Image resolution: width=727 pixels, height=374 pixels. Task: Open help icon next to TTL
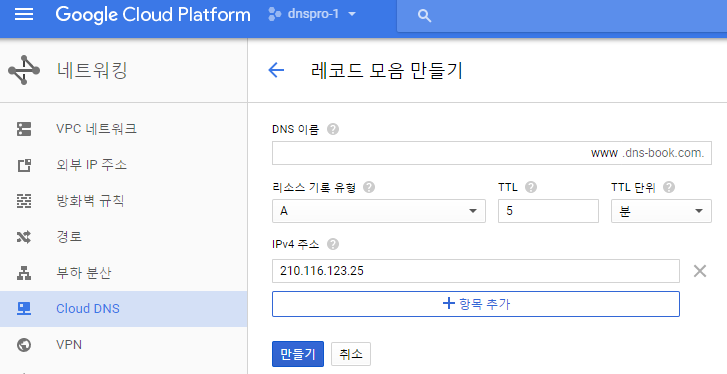tap(531, 187)
